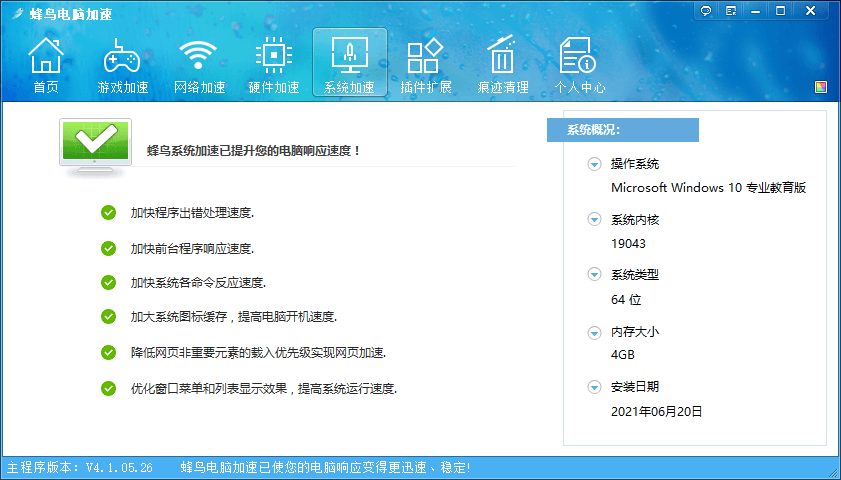Image resolution: width=841 pixels, height=480 pixels.
Task: Collapse the 内存大小 arrow
Action: point(594,333)
